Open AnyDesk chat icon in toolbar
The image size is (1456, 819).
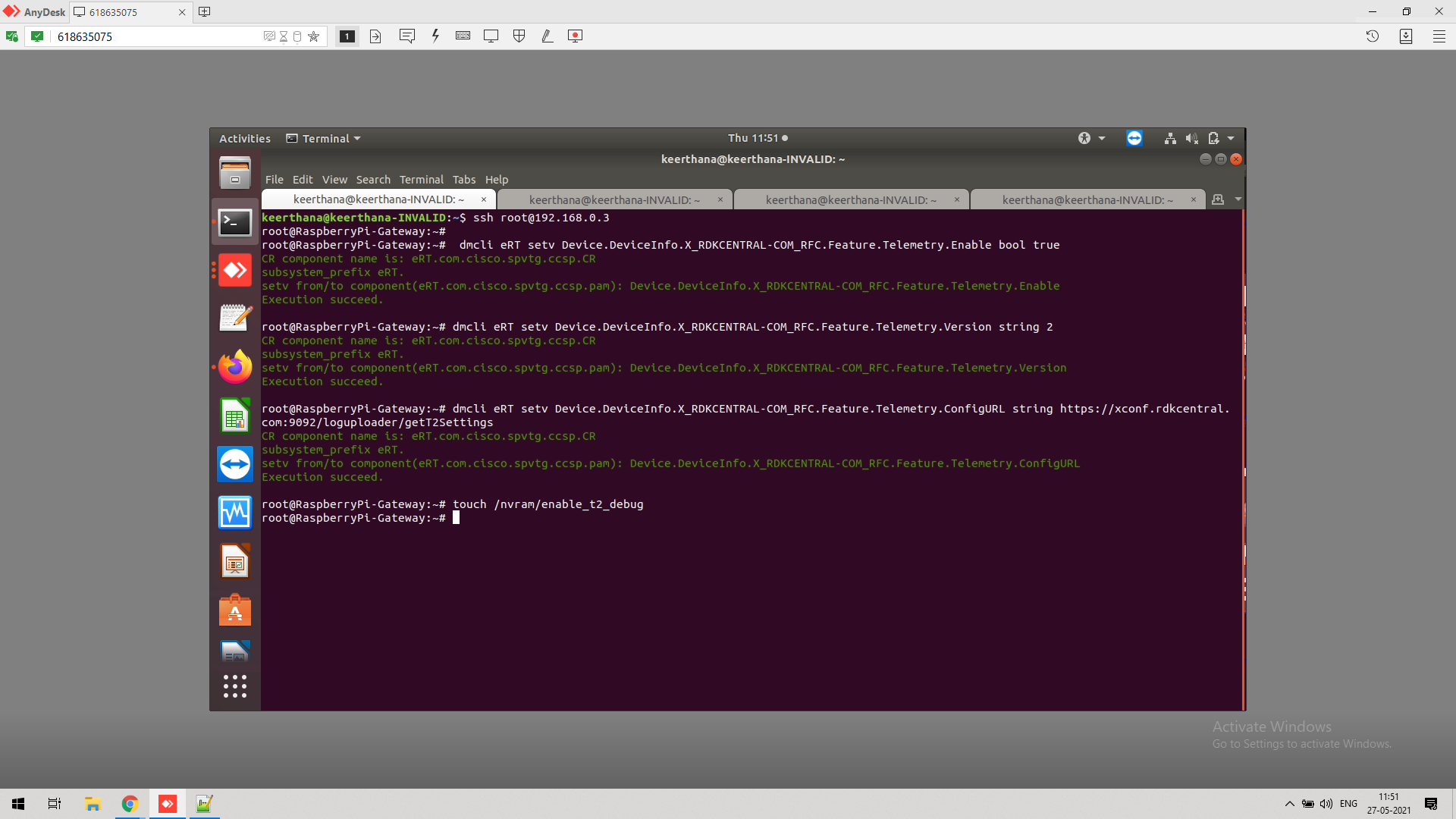pos(406,36)
